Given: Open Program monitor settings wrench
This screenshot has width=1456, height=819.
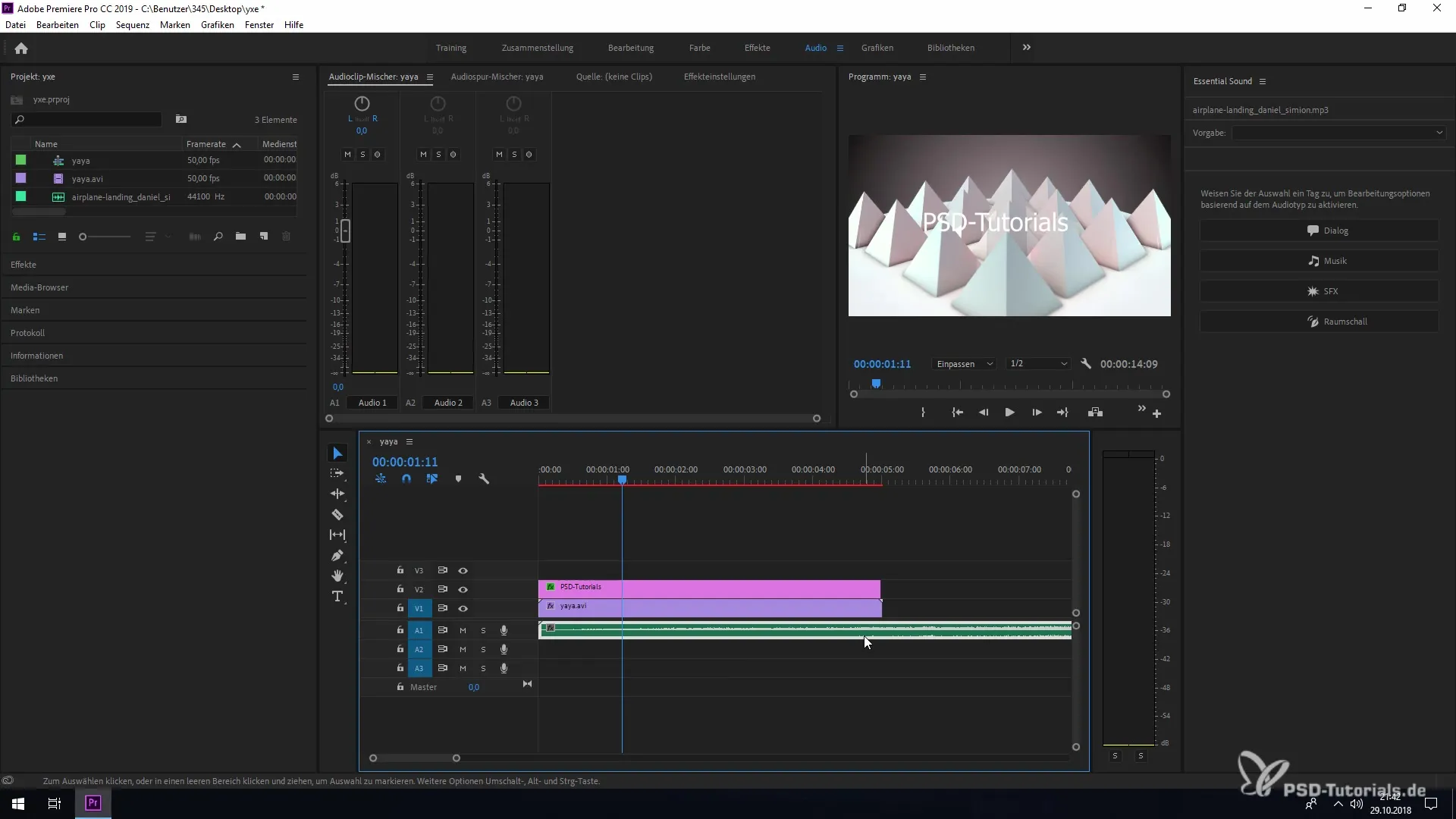Looking at the screenshot, I should click(1086, 364).
